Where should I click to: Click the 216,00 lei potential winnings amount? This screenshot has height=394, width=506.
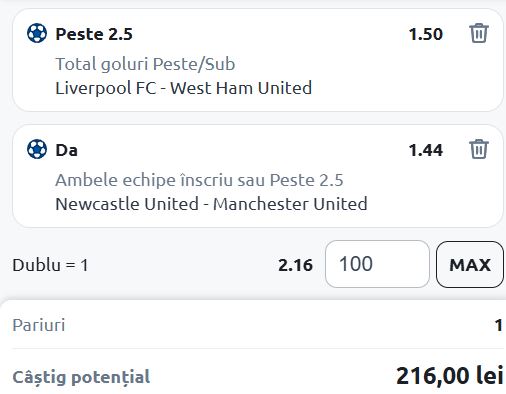(449, 376)
